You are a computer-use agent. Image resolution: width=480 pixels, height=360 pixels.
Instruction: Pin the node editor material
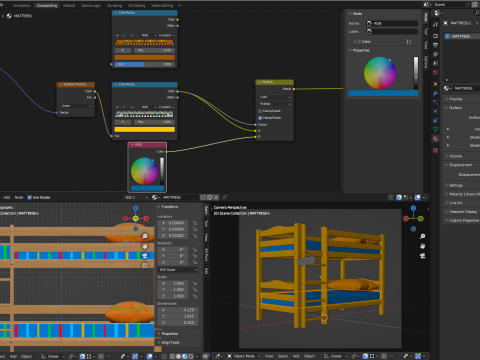pos(225,197)
